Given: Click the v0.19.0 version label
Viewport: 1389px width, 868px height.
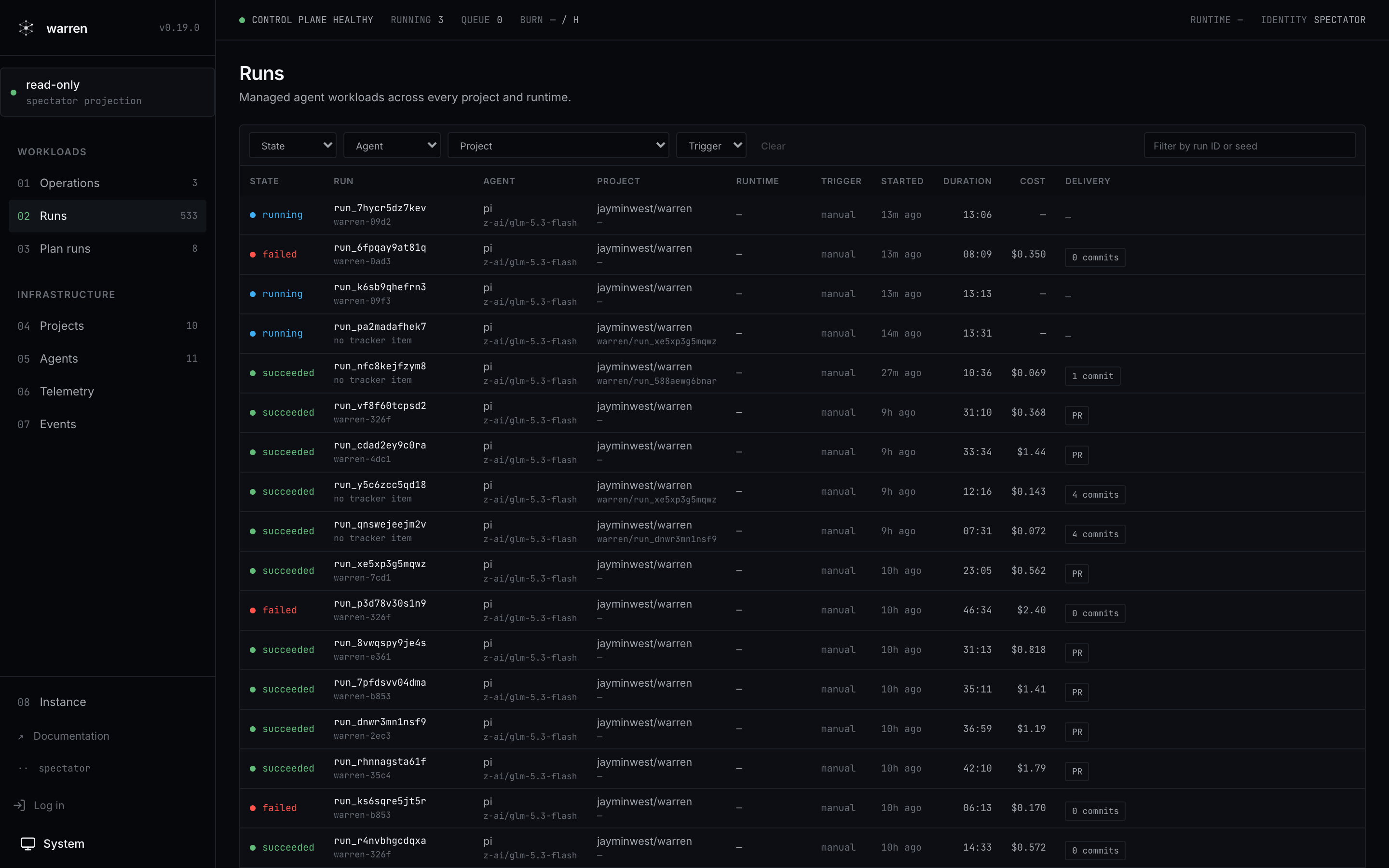Looking at the screenshot, I should (179, 27).
